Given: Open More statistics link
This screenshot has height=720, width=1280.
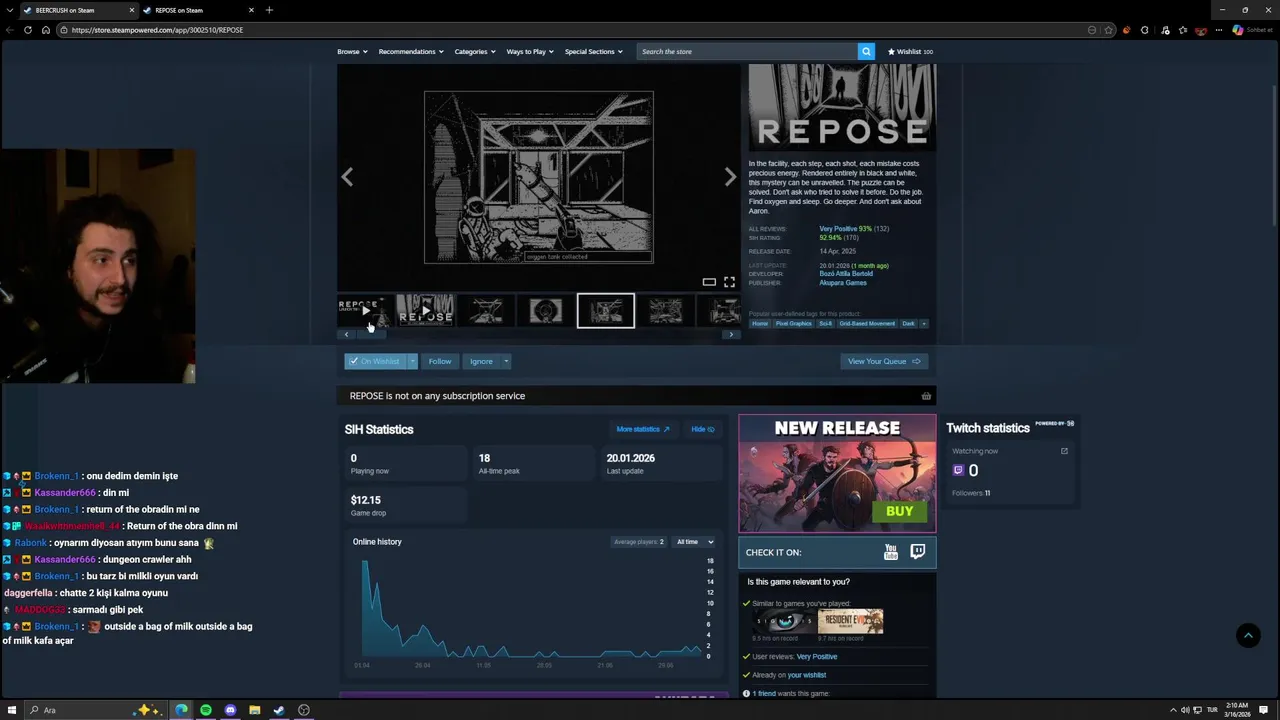Looking at the screenshot, I should (643, 429).
